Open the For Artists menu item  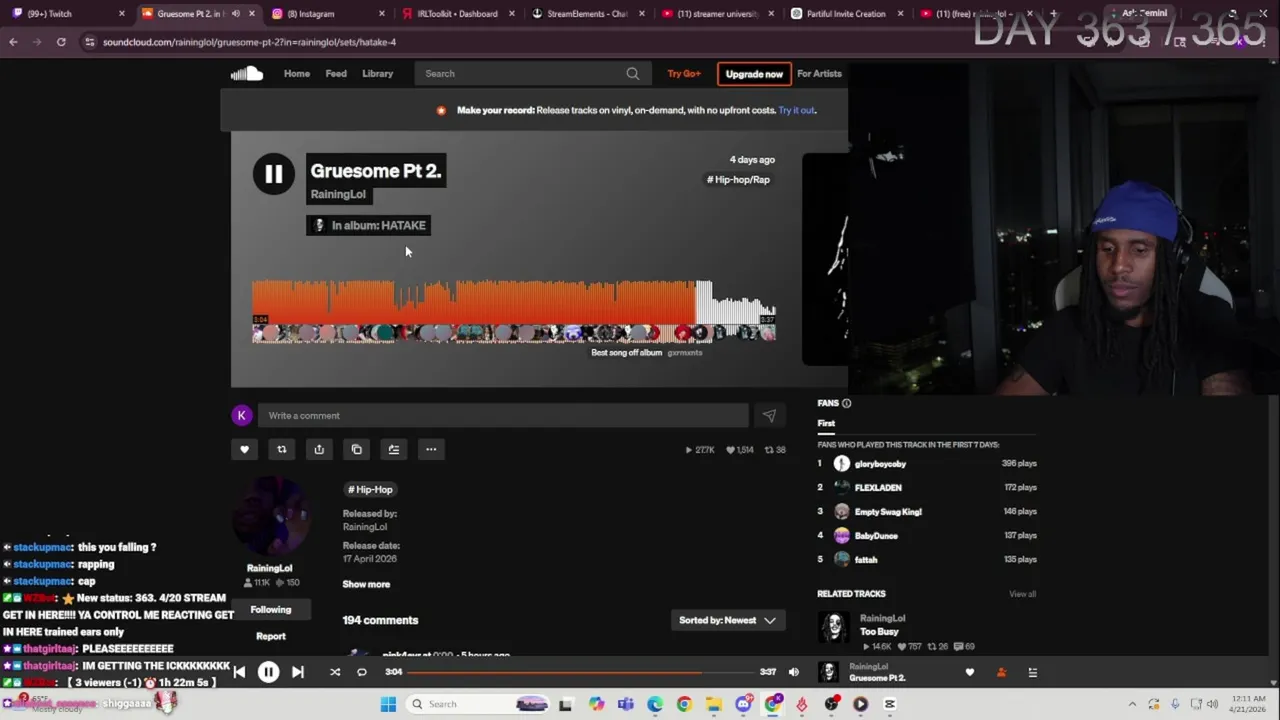tap(819, 74)
